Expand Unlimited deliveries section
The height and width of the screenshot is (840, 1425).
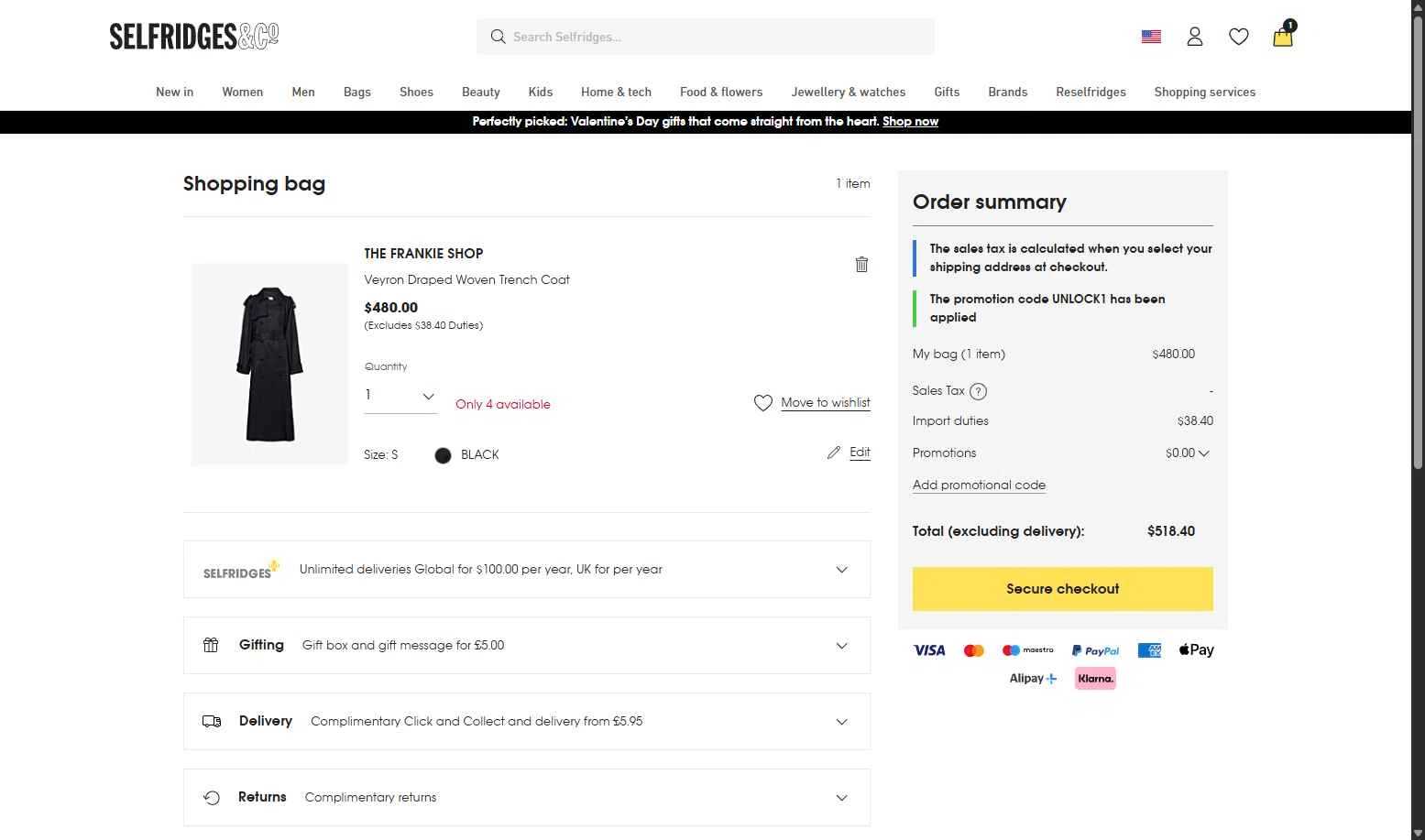pyautogui.click(x=527, y=570)
